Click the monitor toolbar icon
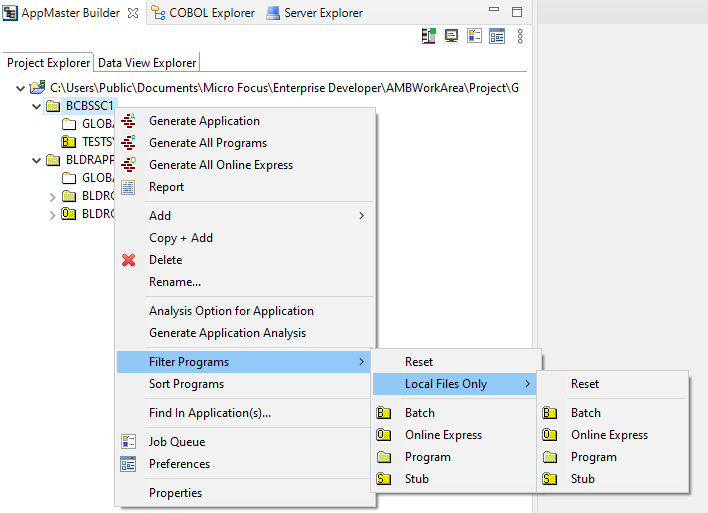Viewport: 708px width, 513px height. [x=451, y=36]
